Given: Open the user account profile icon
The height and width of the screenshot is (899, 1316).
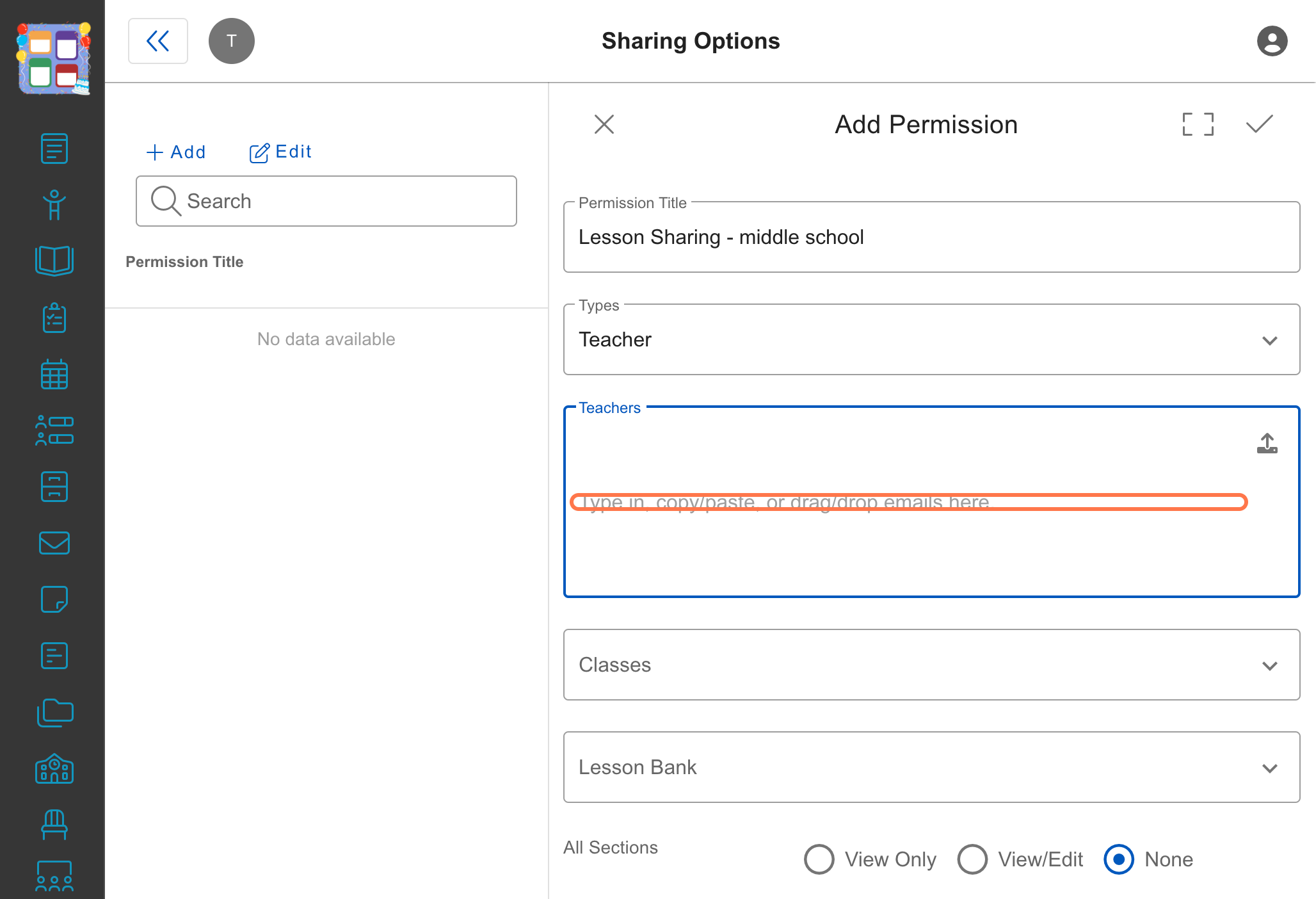Looking at the screenshot, I should pyautogui.click(x=1272, y=41).
